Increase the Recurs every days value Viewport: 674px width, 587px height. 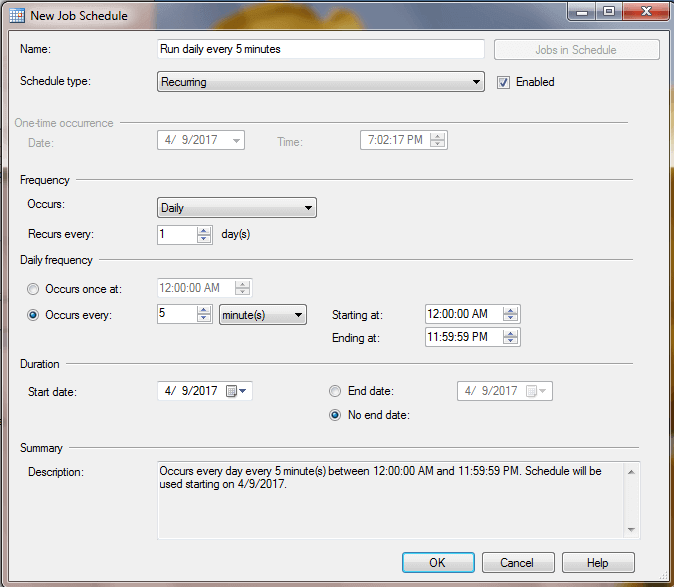click(x=204, y=231)
